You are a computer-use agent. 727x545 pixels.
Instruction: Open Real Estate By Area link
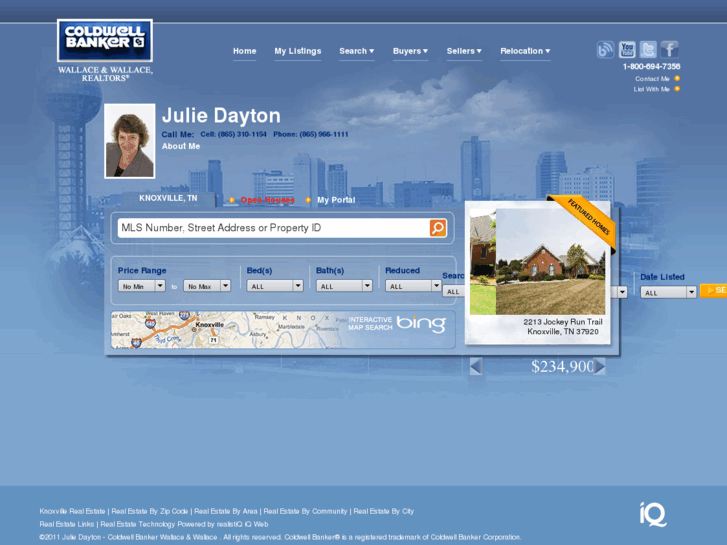[226, 511]
